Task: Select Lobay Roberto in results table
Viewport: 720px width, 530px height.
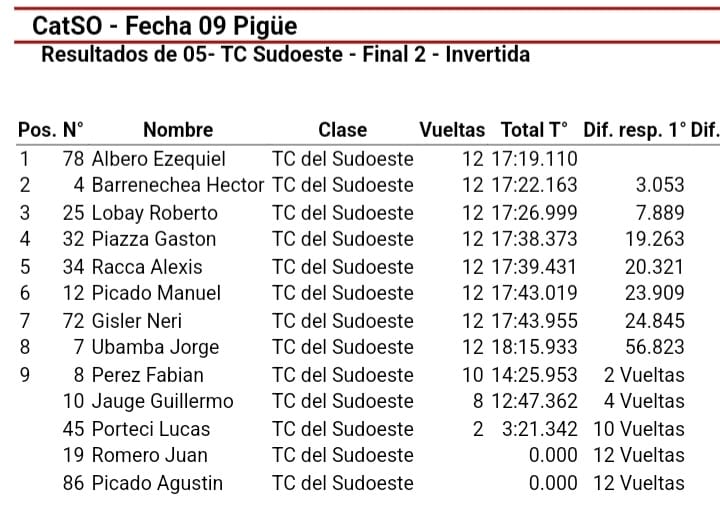Action: [x=155, y=213]
